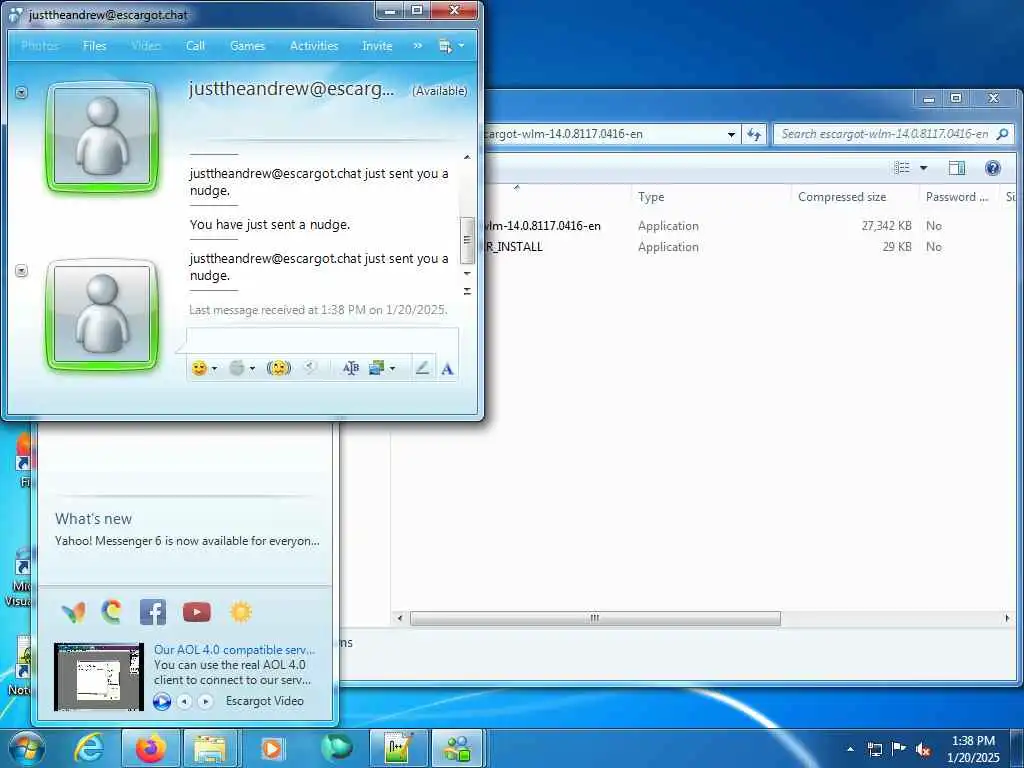Open Windows Explorer taskbar button

coord(210,748)
